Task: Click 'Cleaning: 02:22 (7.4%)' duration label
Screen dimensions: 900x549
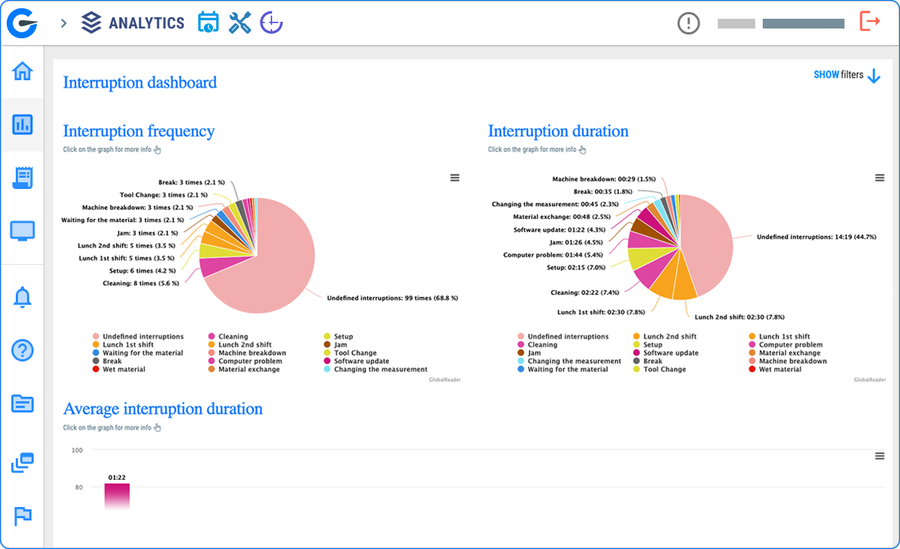Action: pyautogui.click(x=585, y=292)
